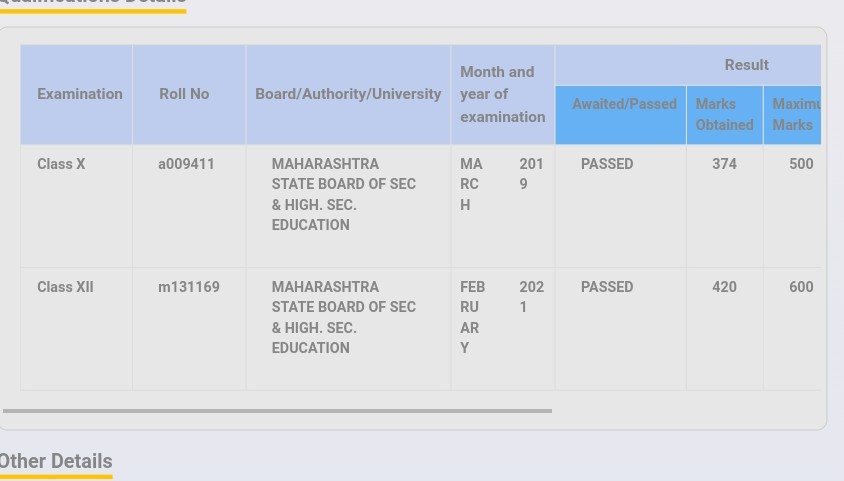
Task: Click the Class X board name cell
Action: 343,194
